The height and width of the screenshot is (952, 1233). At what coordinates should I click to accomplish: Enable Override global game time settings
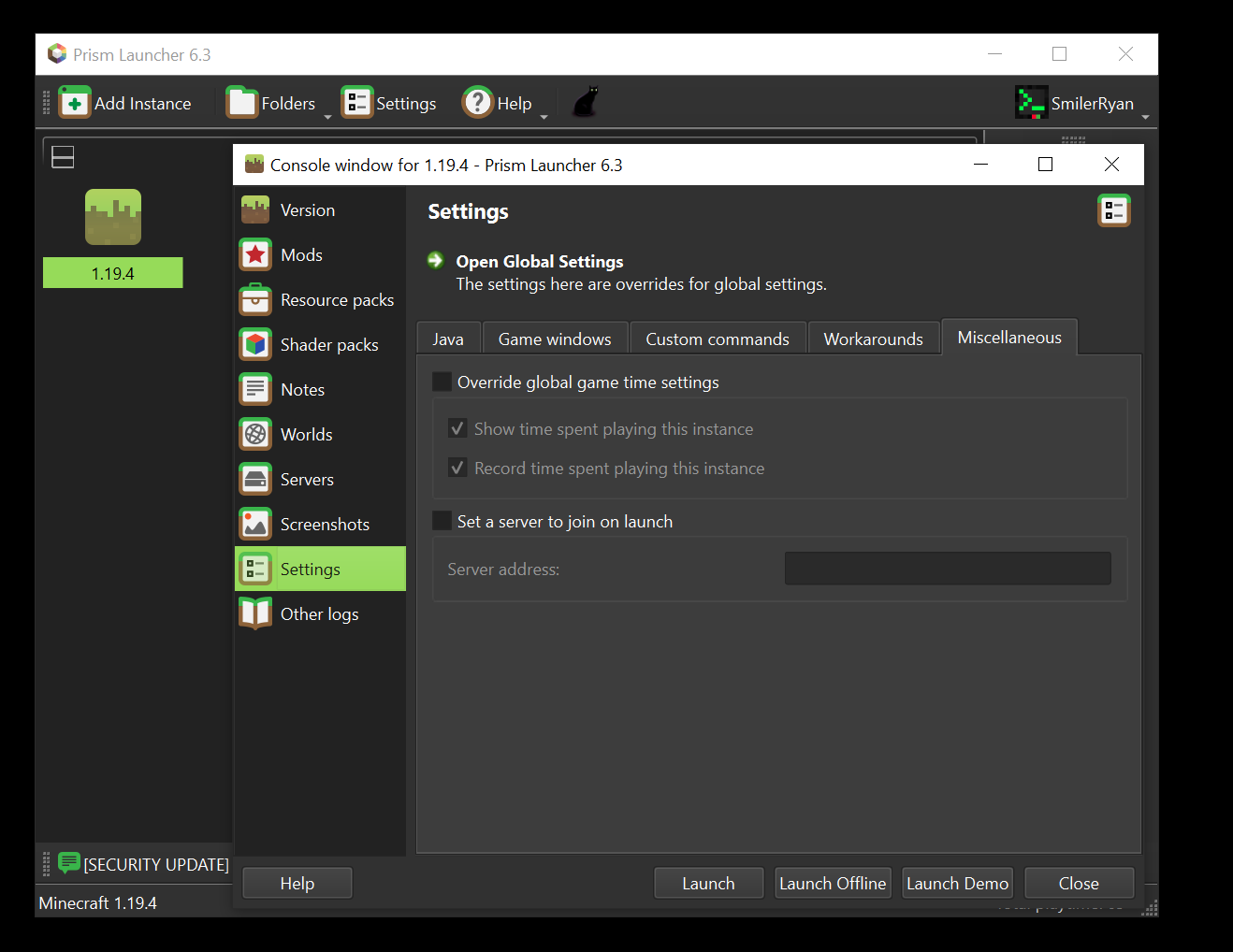tap(441, 382)
